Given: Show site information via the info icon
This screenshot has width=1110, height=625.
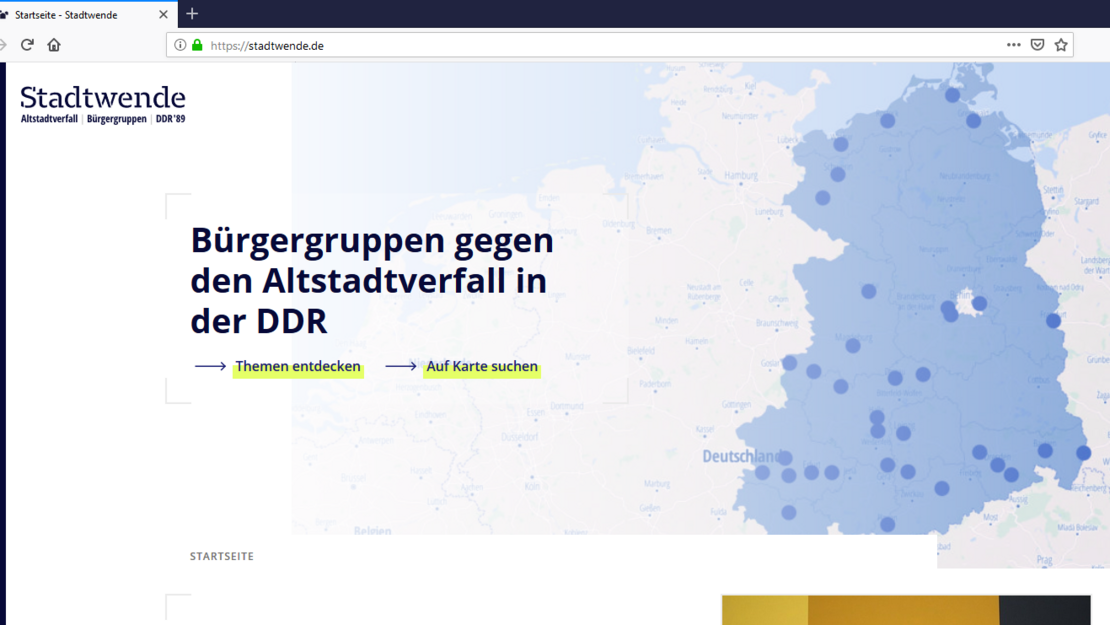Looking at the screenshot, I should click(x=180, y=45).
